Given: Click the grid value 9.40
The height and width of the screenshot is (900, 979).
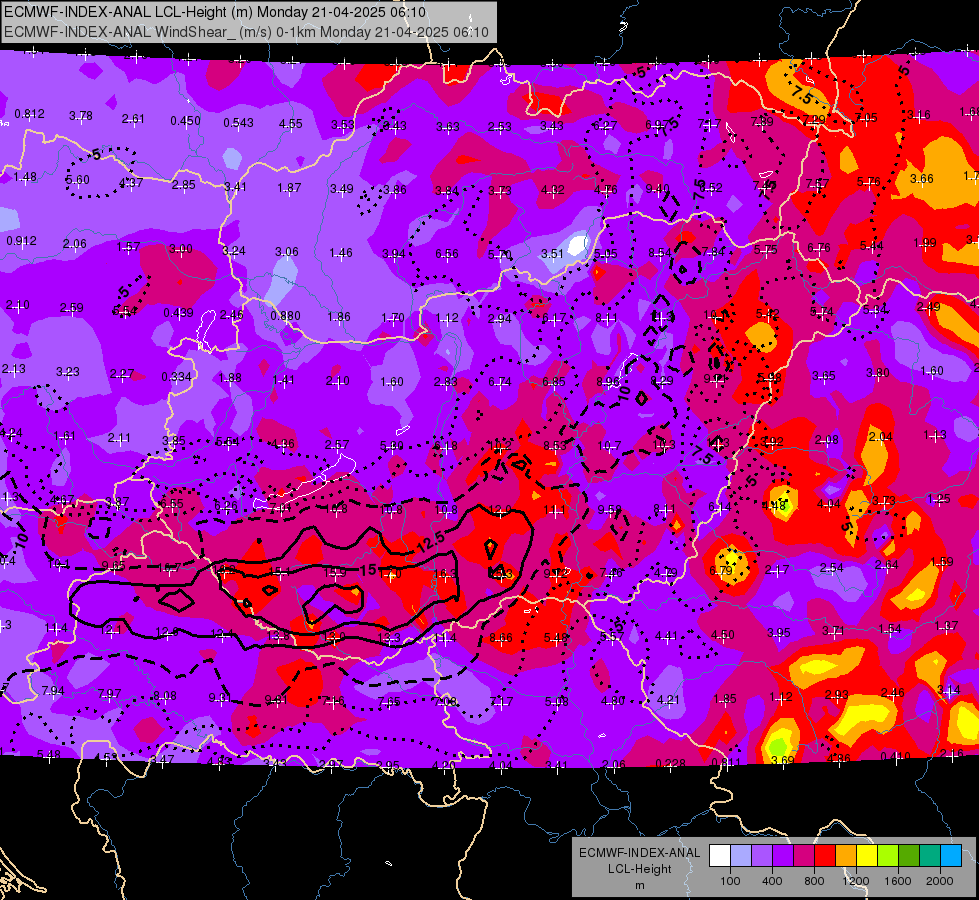Looking at the screenshot, I should 657,188.
